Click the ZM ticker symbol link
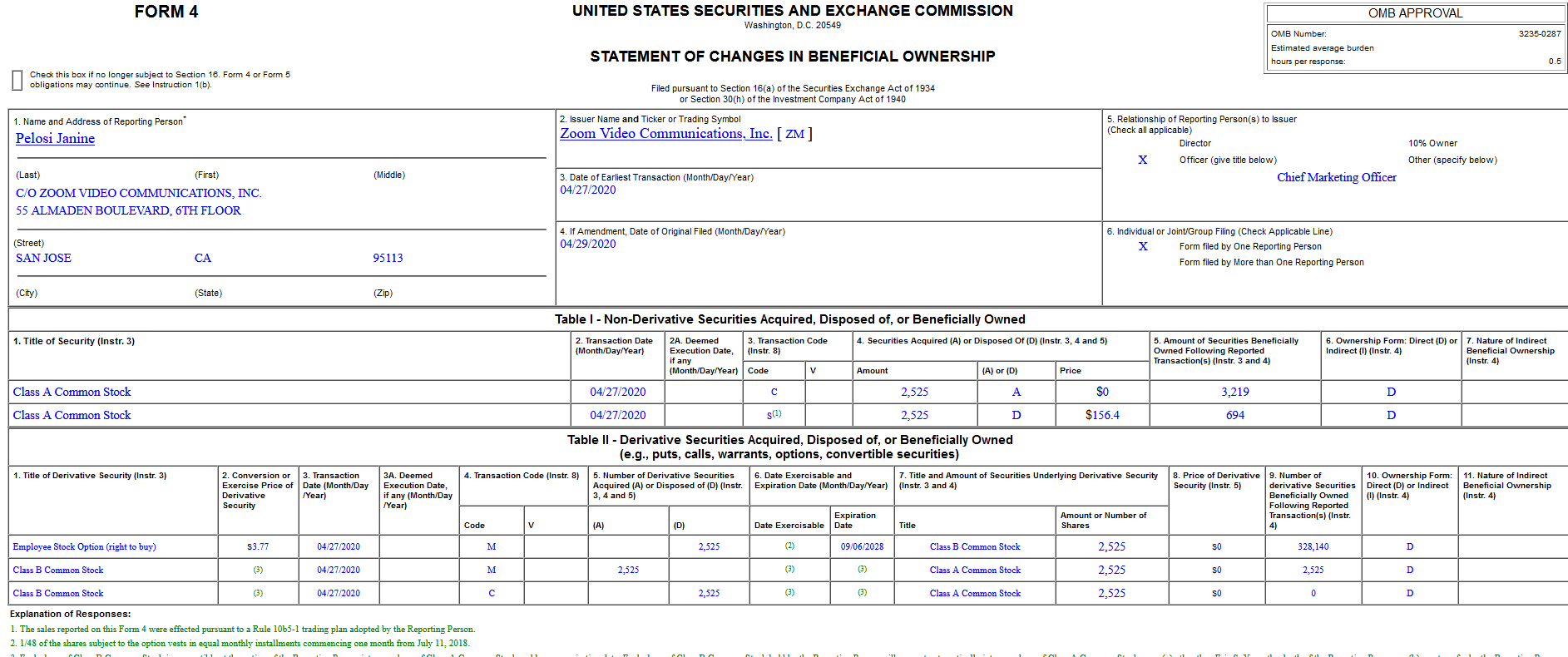1568x657 pixels. point(794,134)
